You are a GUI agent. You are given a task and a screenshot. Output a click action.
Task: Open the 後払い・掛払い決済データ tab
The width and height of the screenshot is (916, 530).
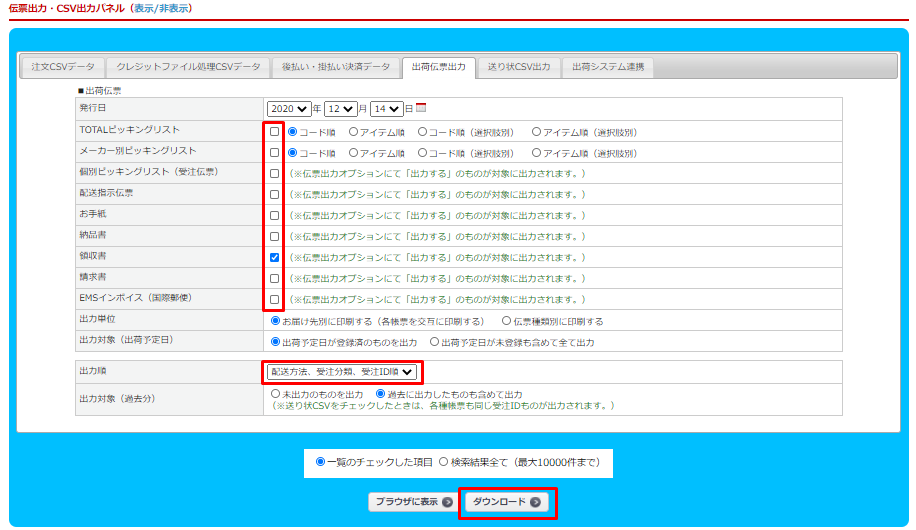[x=336, y=67]
